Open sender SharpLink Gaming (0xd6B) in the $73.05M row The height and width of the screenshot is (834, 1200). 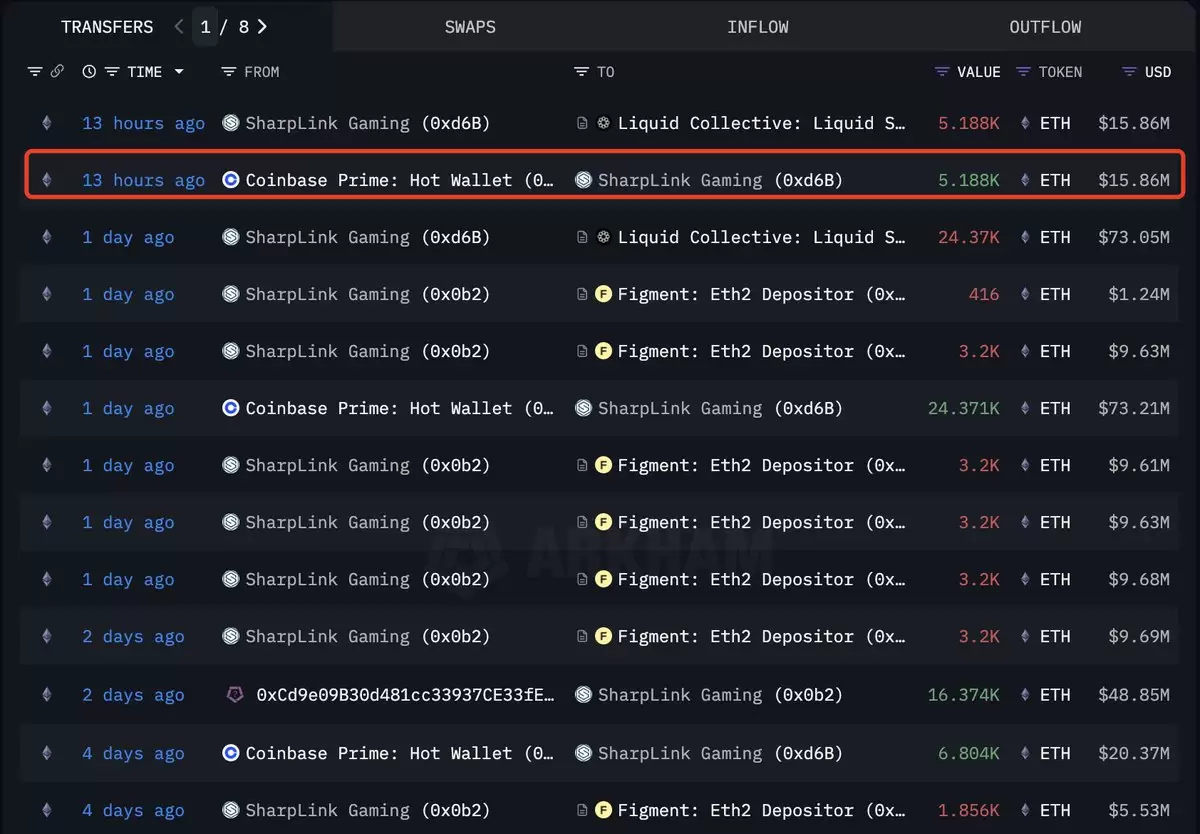tap(368, 237)
